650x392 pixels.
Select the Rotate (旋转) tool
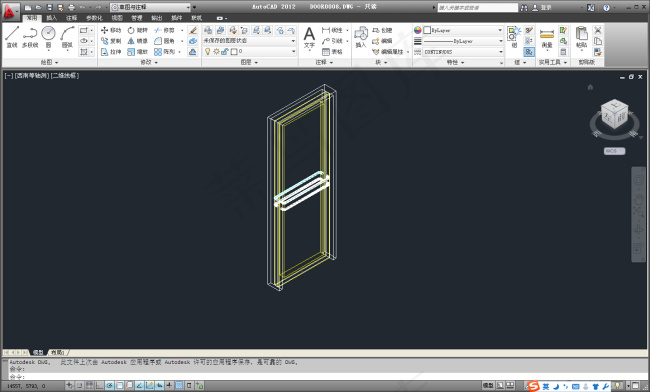point(138,30)
